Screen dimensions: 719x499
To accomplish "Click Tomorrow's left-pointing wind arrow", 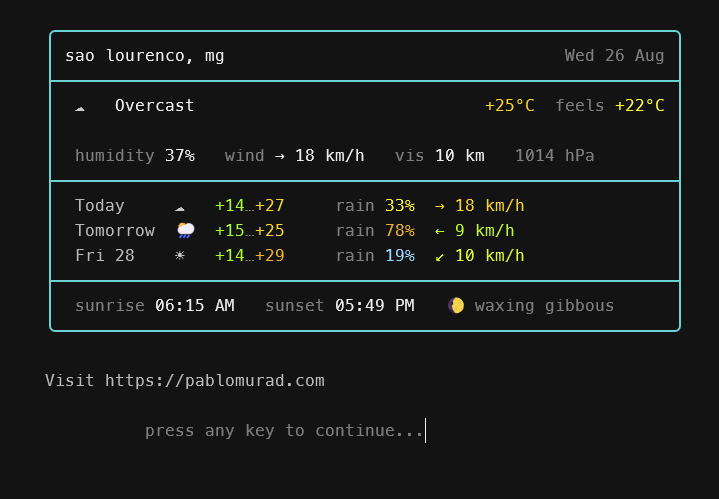I will pos(440,231).
